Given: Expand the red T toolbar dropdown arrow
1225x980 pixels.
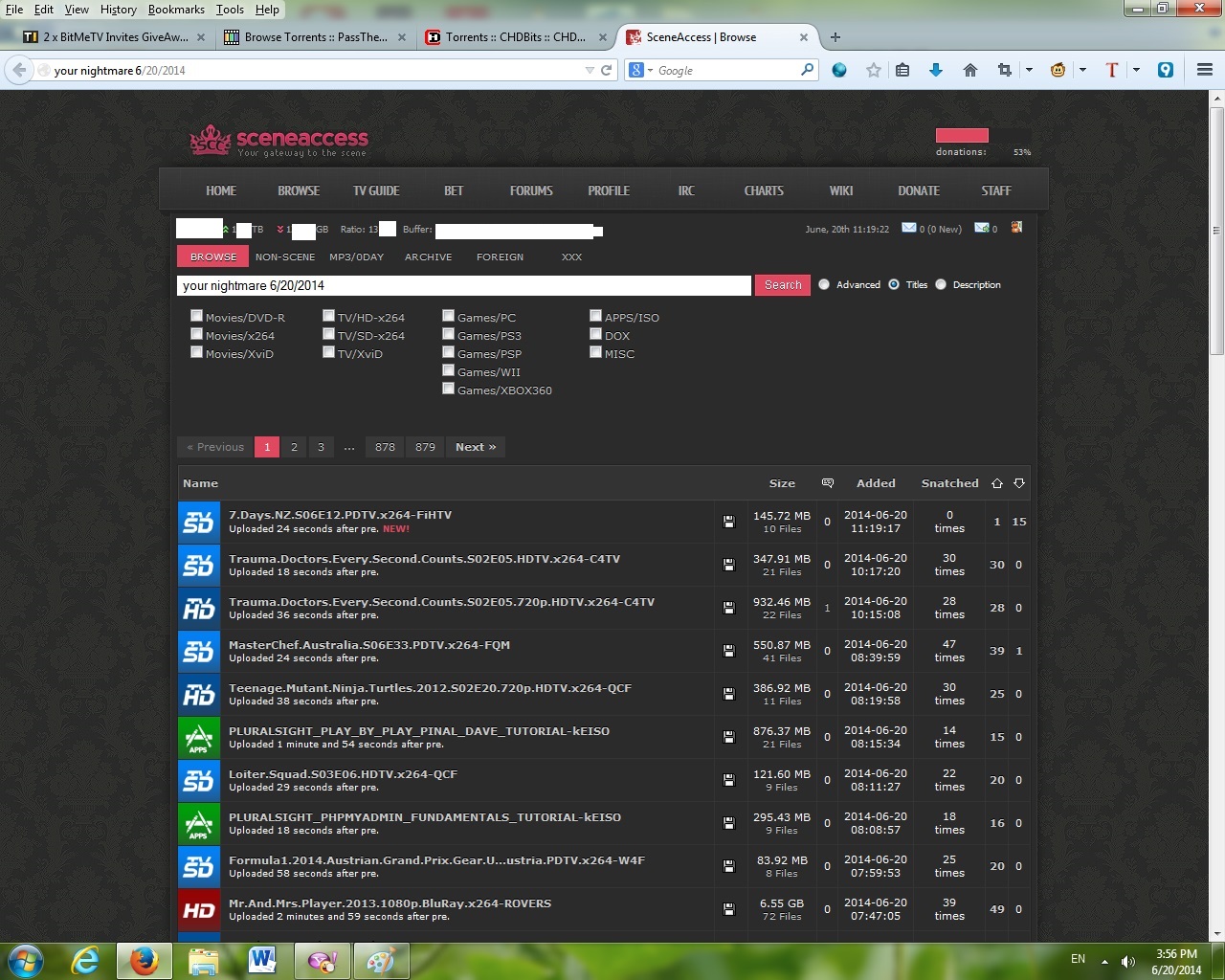Looking at the screenshot, I should tap(1136, 70).
